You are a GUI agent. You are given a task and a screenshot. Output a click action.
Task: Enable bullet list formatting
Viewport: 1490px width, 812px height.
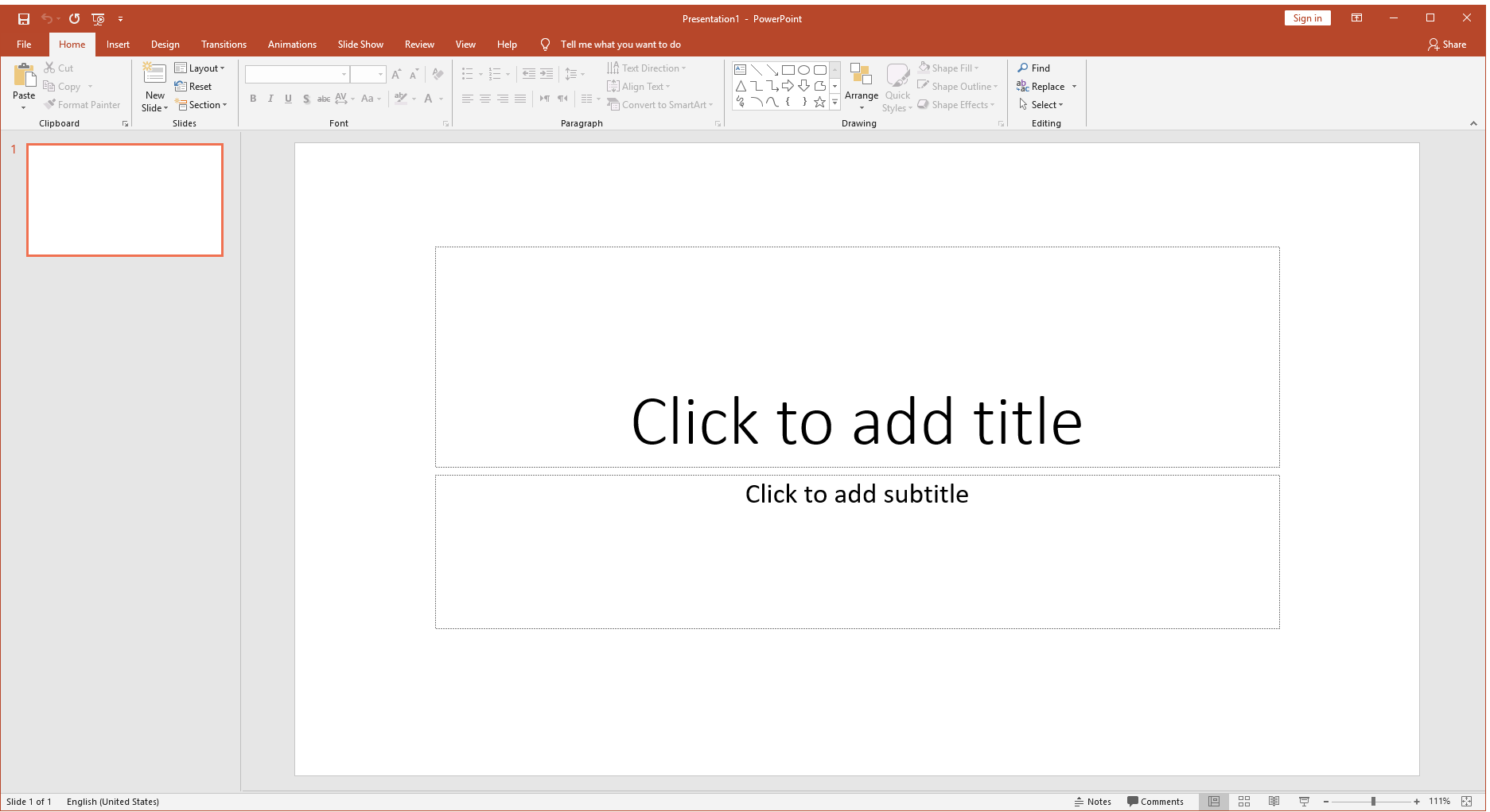[467, 73]
